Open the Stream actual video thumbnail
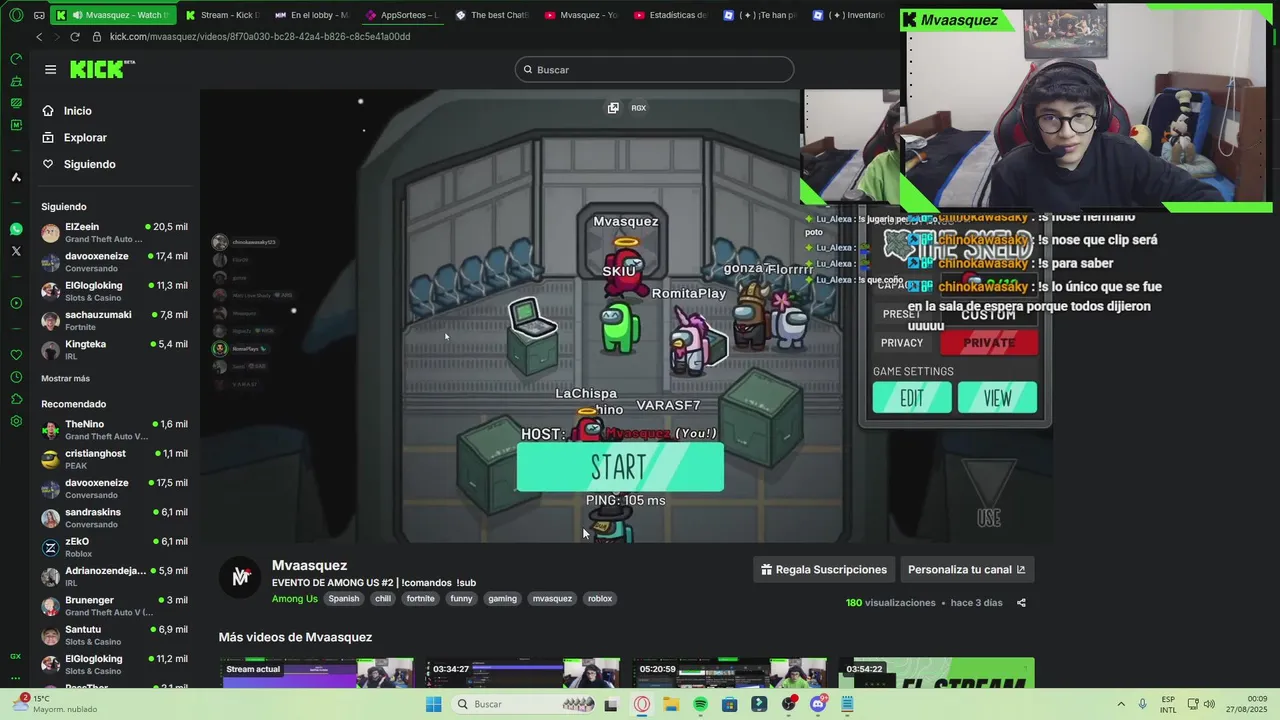 tap(316, 673)
